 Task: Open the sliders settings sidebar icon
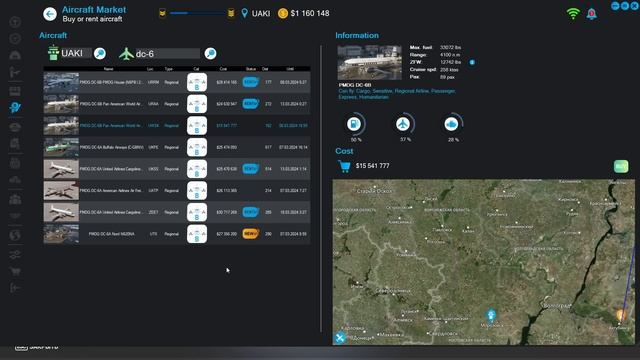pos(15,255)
